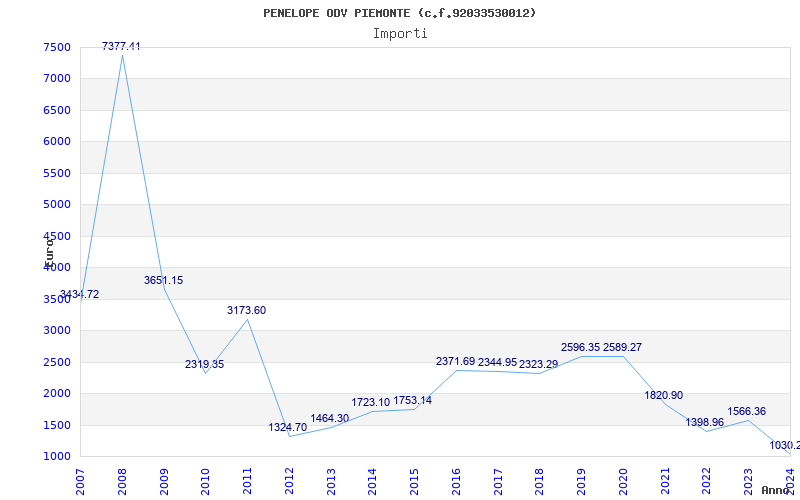Click the 2022 x-axis year label
This screenshot has width=800, height=500.
tap(707, 481)
